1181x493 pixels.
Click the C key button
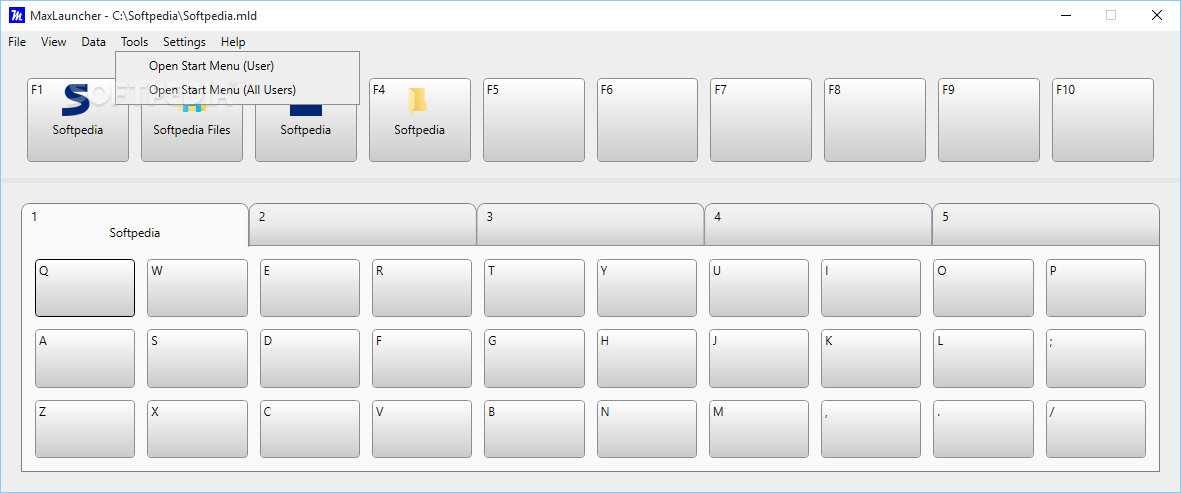tap(310, 429)
